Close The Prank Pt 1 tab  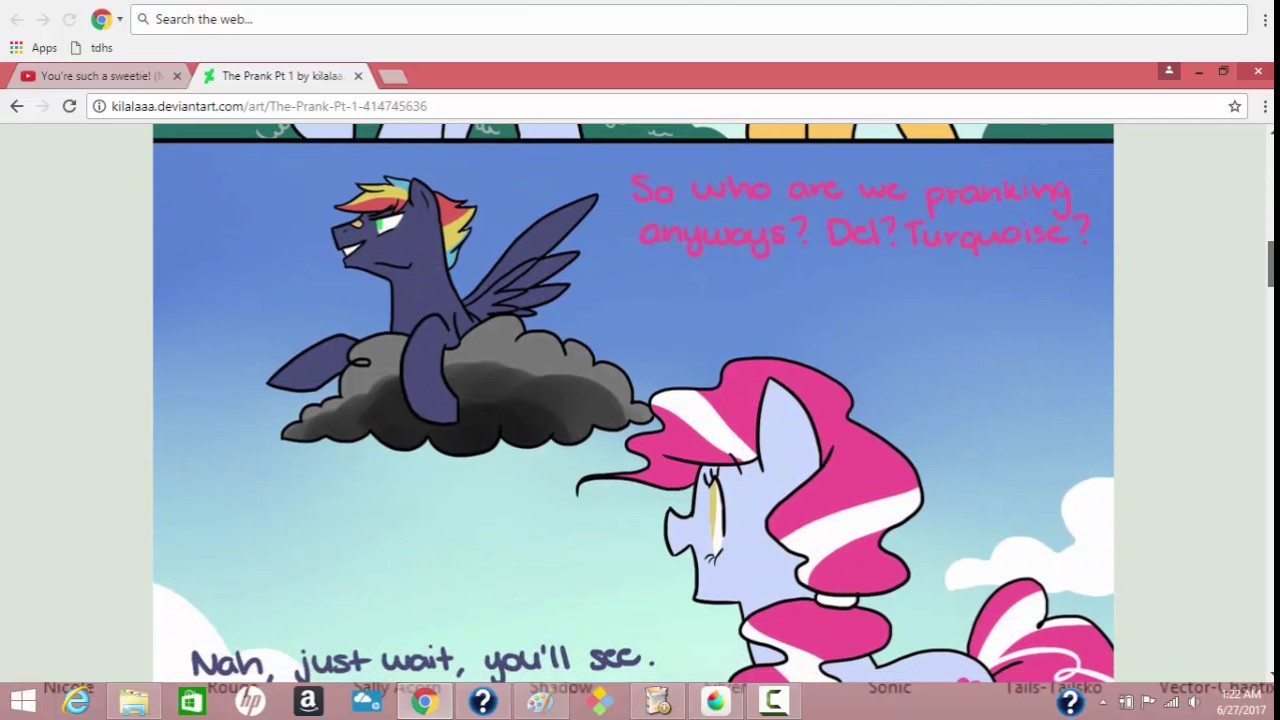click(358, 76)
